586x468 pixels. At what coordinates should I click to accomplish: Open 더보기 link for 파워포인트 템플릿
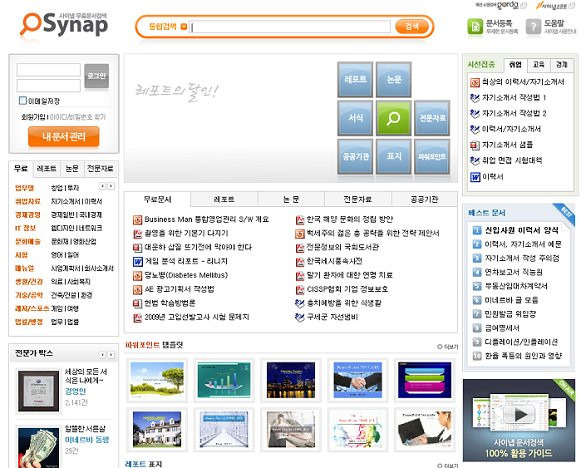pos(448,347)
